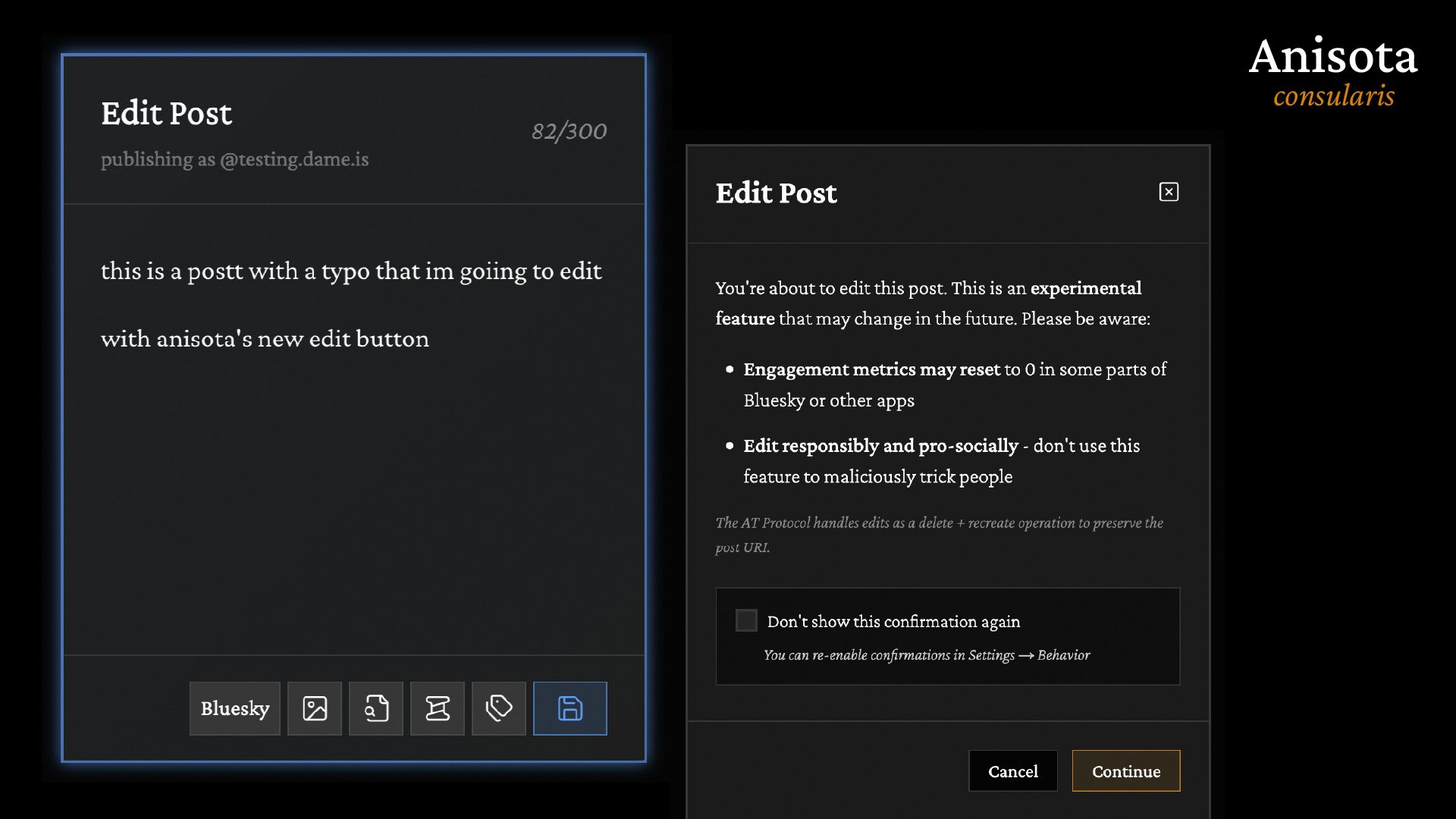Enable "Don't show this confirmation again" checkbox

(x=746, y=620)
